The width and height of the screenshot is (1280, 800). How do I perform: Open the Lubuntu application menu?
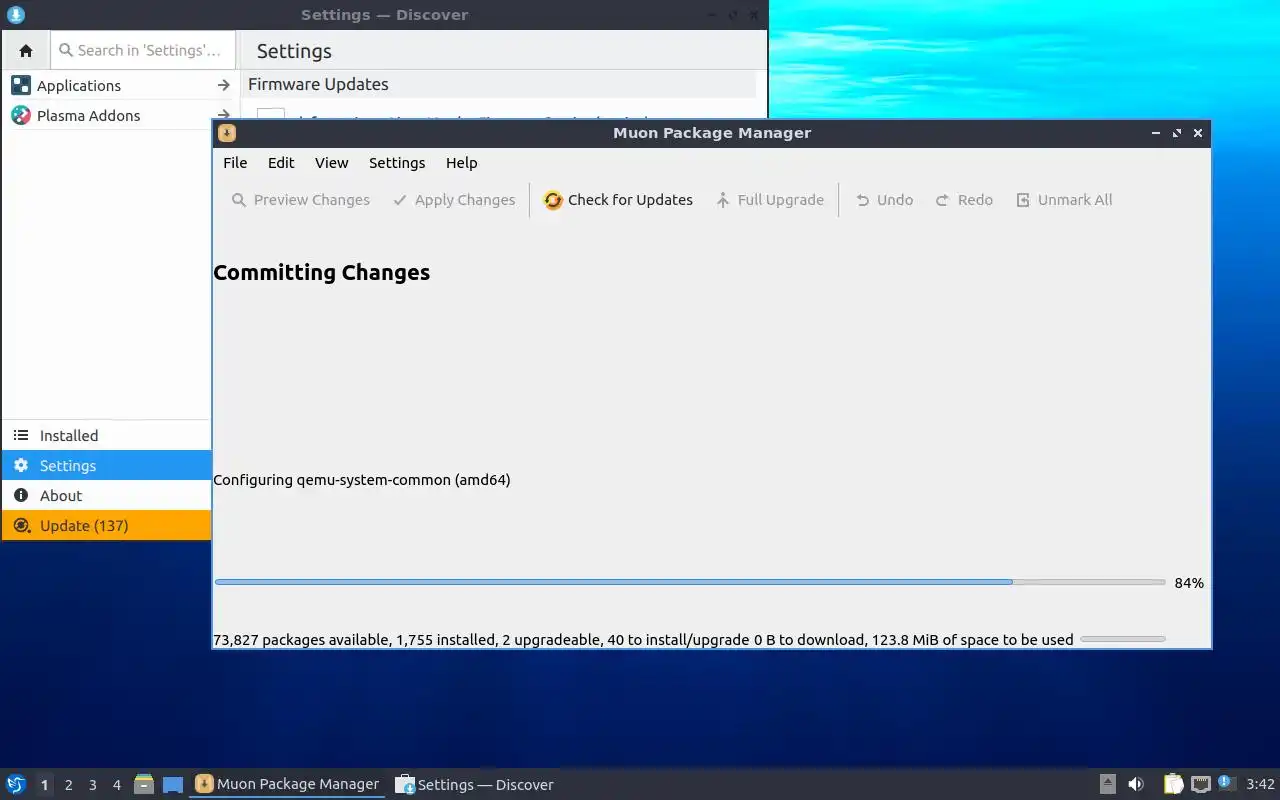16,784
